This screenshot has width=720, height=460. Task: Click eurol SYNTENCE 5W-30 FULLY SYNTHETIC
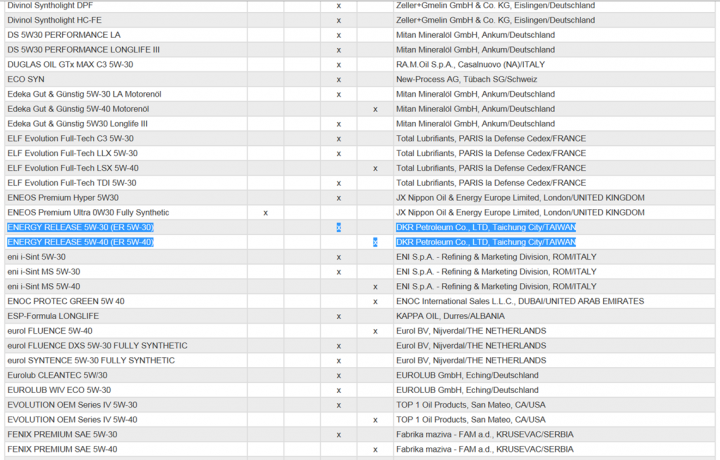(91, 360)
